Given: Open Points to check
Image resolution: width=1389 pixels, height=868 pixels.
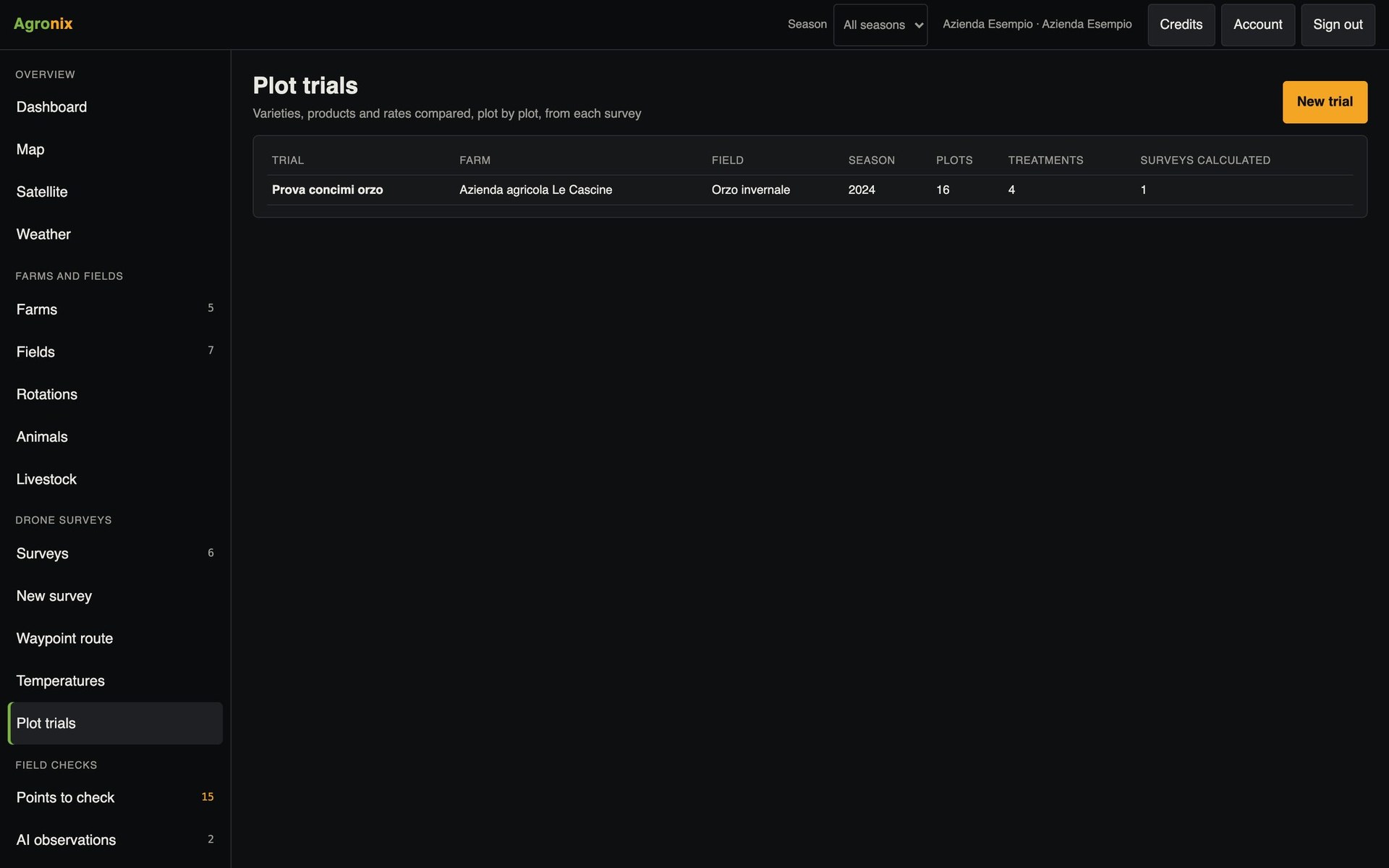Looking at the screenshot, I should point(115,797).
